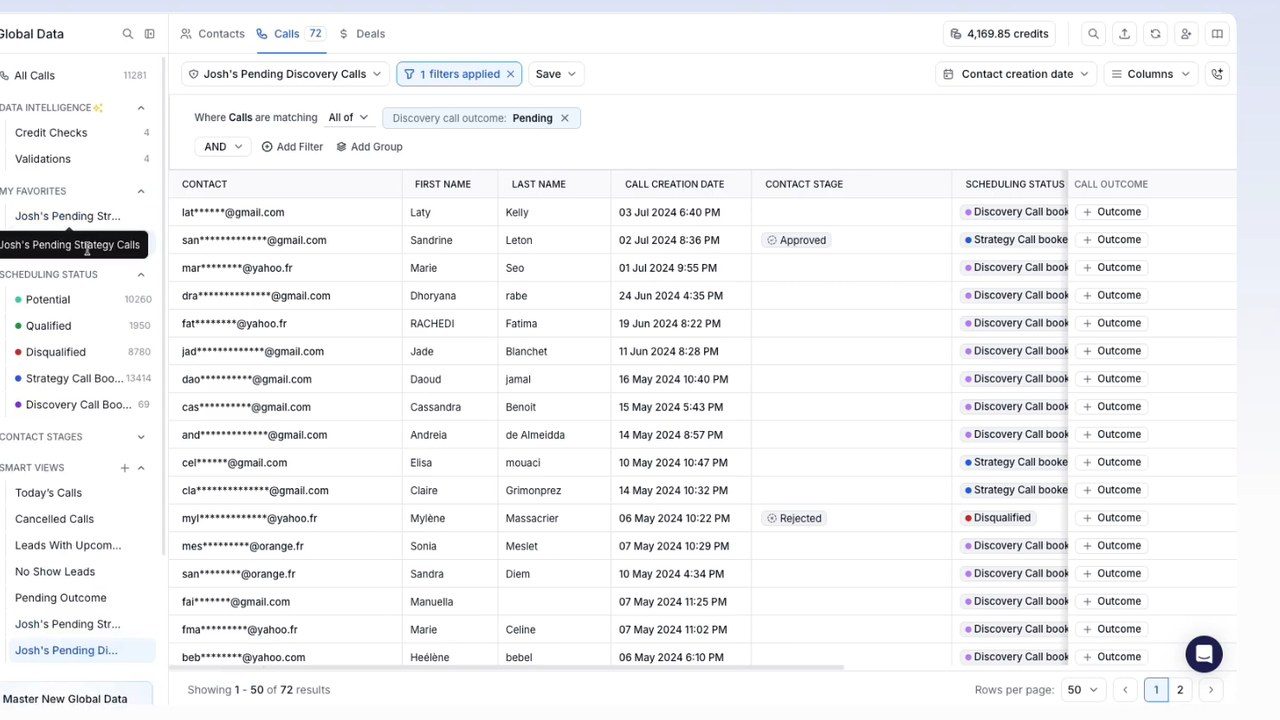
Task: Open contact lat******@gmail.com
Action: tap(233, 212)
